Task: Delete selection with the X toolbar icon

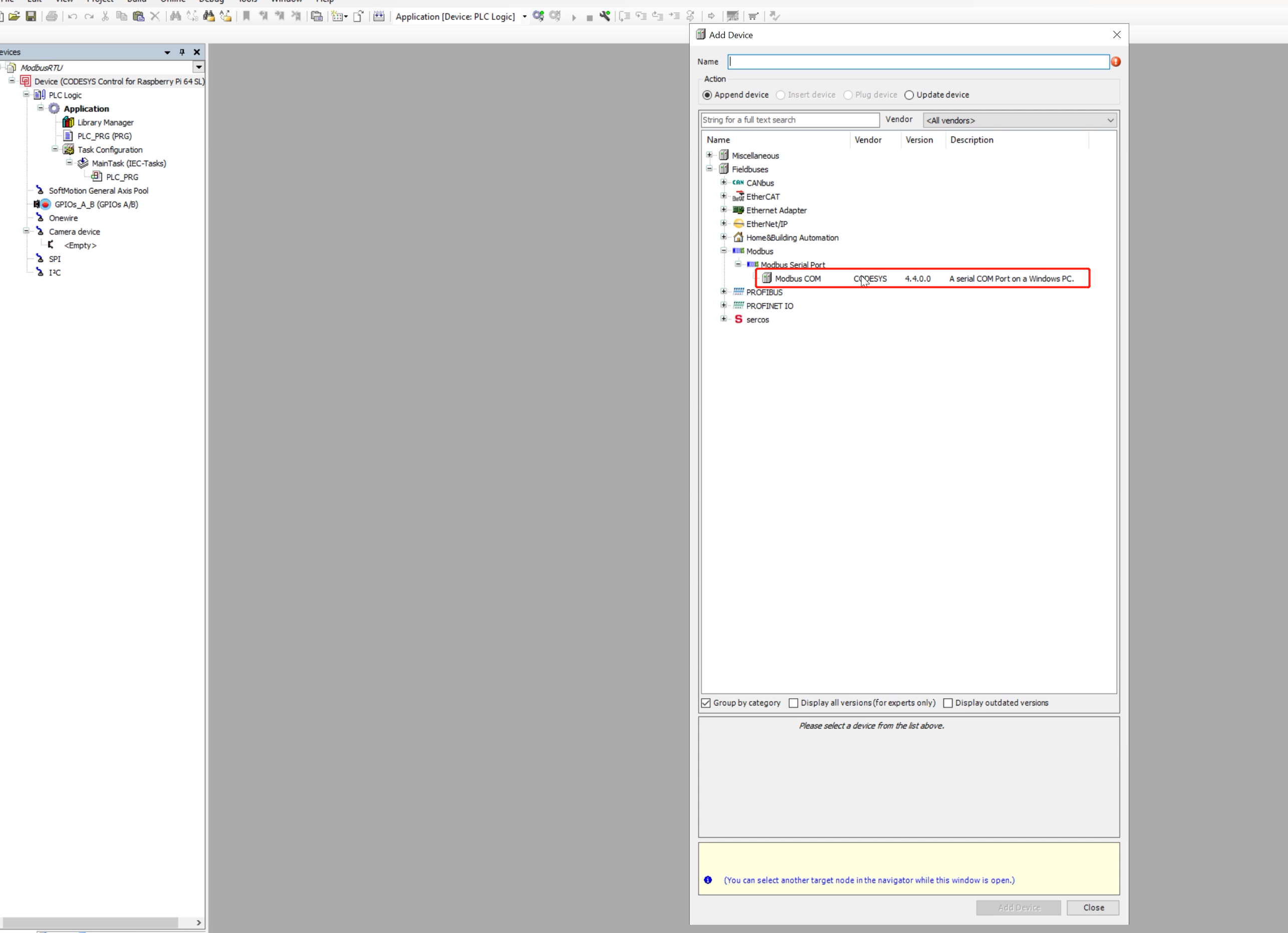Action: tap(154, 17)
